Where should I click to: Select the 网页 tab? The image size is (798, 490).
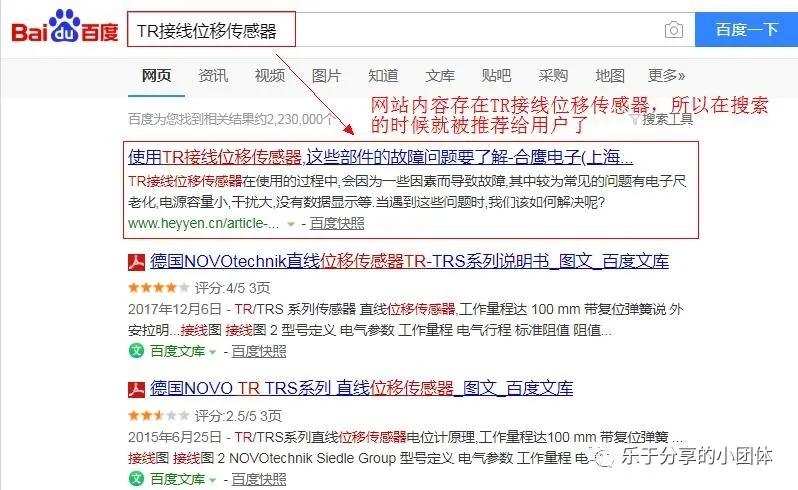click(156, 76)
